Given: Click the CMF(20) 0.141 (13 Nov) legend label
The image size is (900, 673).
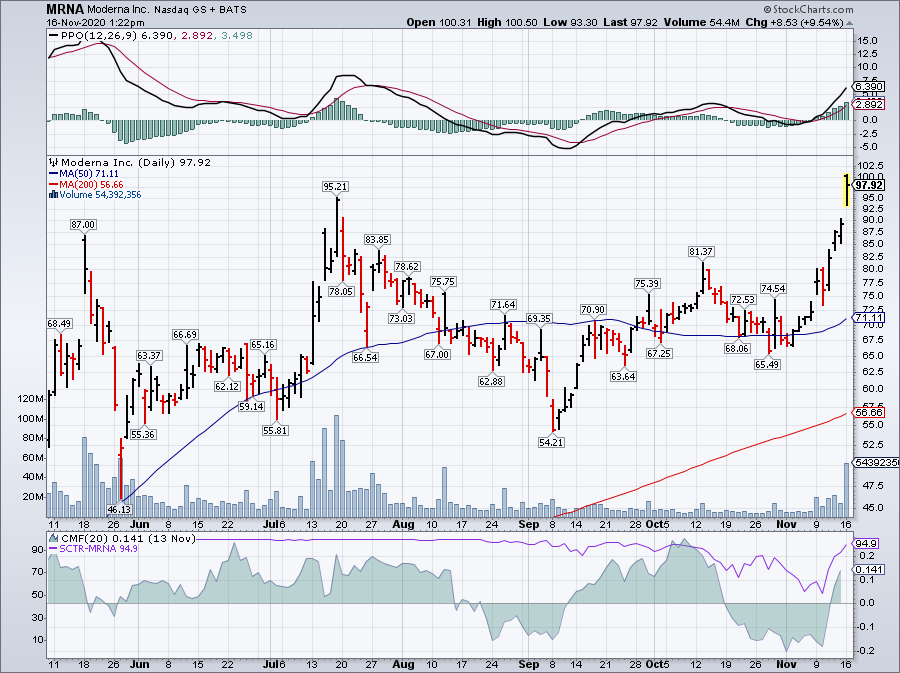Looking at the screenshot, I should (x=128, y=538).
